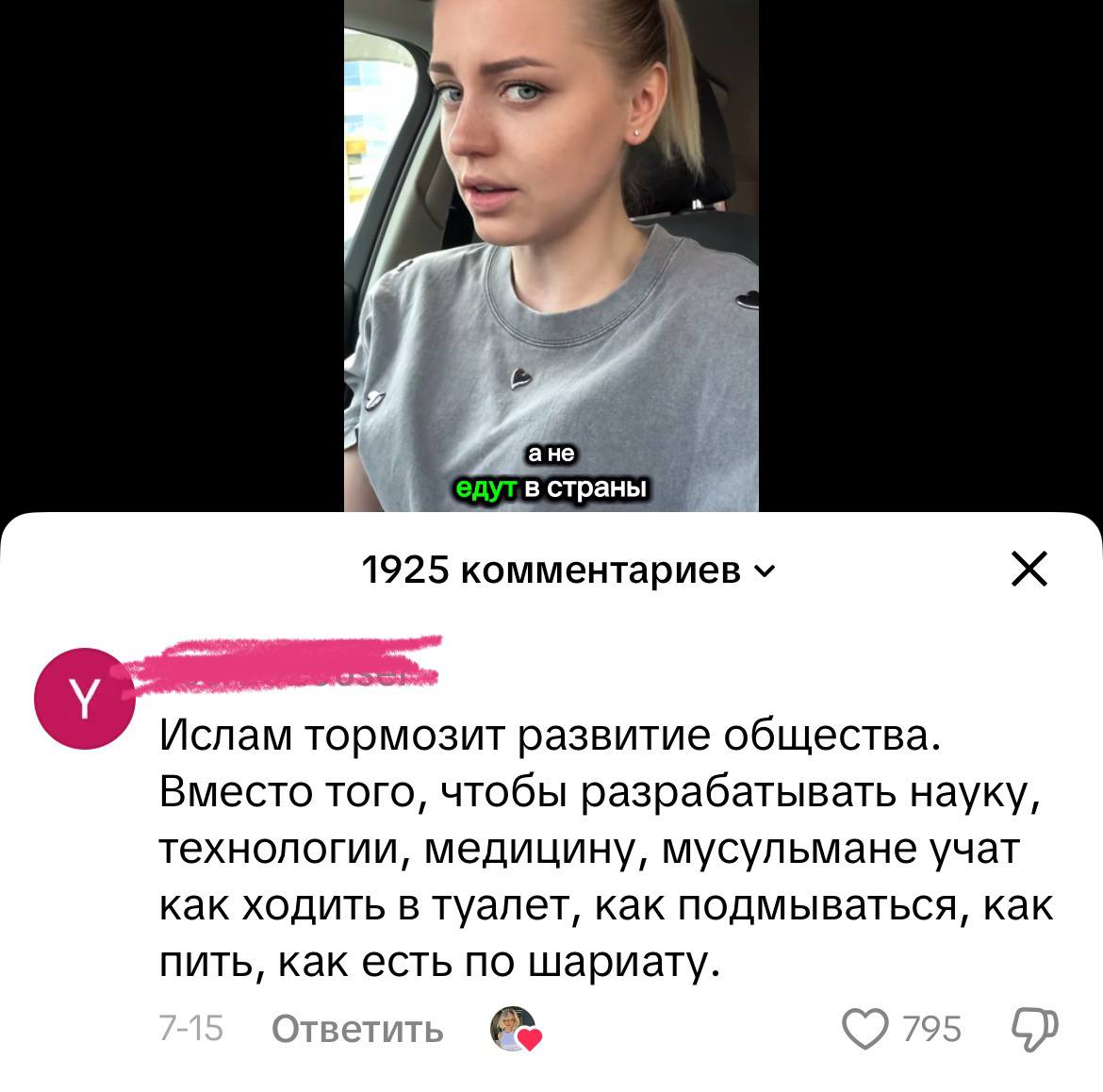Select the 7-15 comment date
The height and width of the screenshot is (1092, 1103).
pyautogui.click(x=190, y=1029)
